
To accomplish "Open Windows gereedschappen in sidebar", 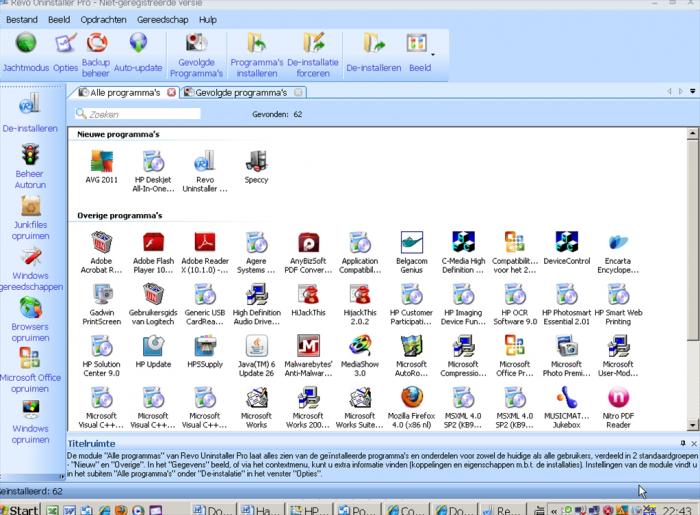I will 30,269.
